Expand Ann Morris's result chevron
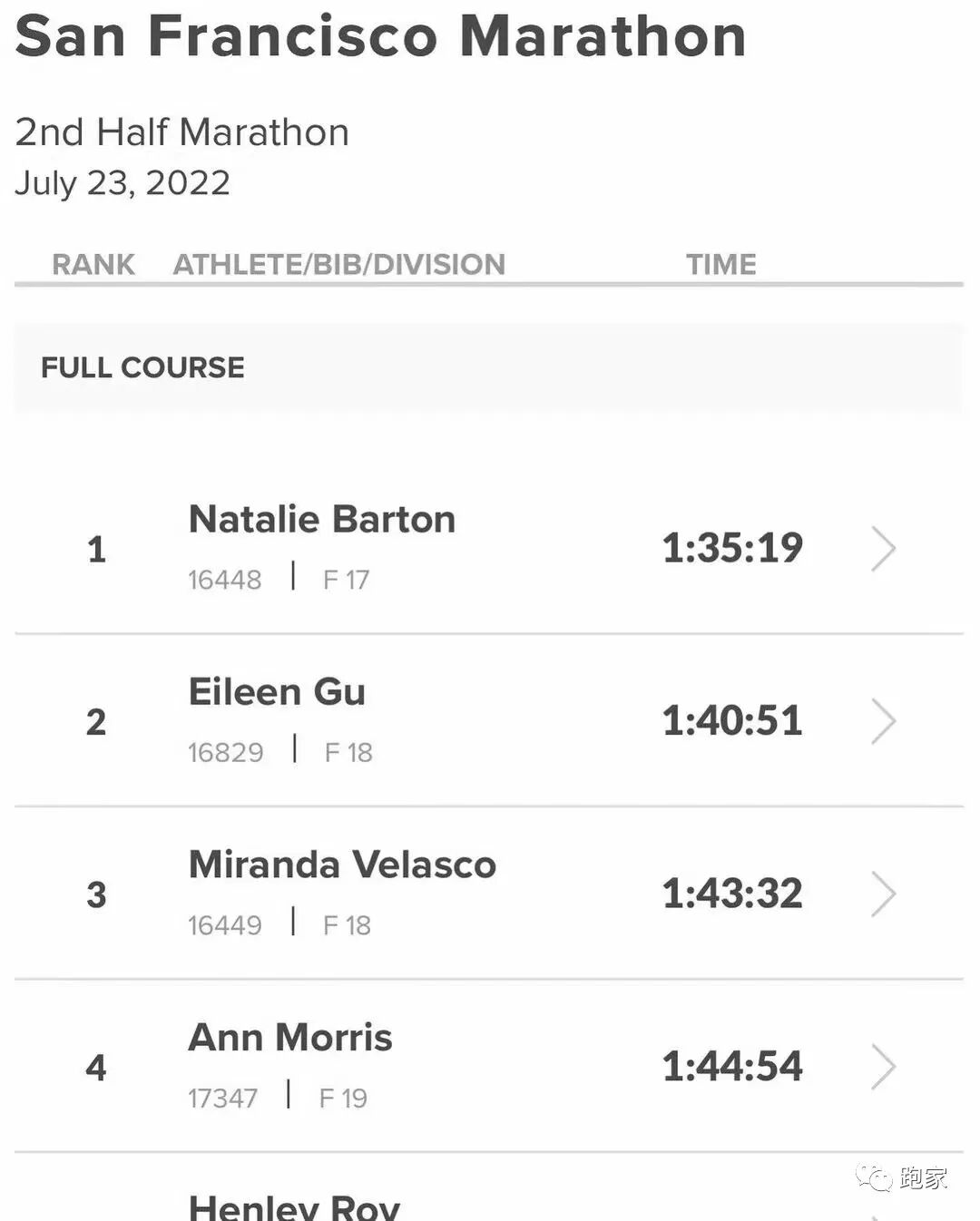Image resolution: width=980 pixels, height=1221 pixels. [883, 1067]
